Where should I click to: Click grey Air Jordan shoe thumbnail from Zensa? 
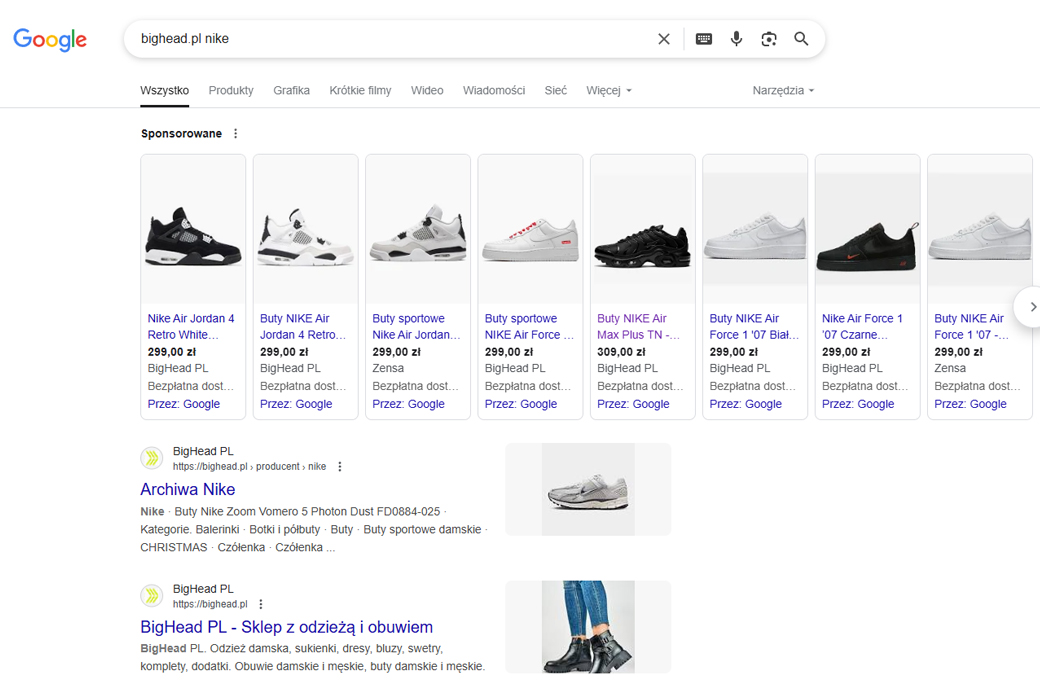point(418,232)
